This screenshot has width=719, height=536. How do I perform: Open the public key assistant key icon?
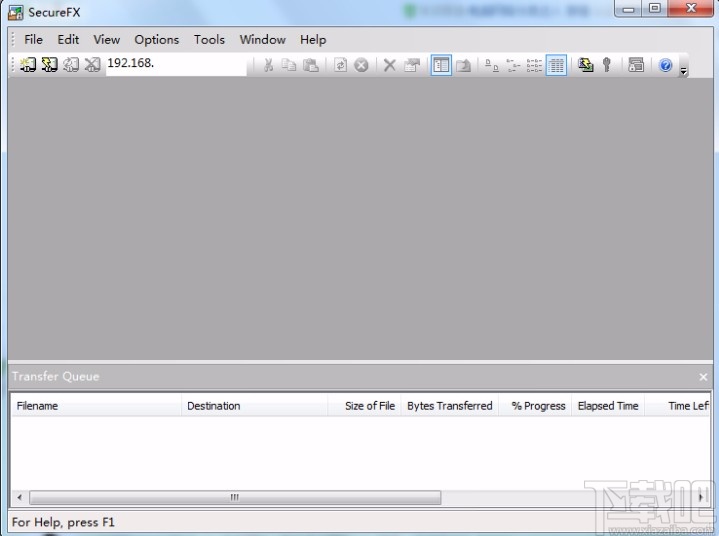(607, 65)
